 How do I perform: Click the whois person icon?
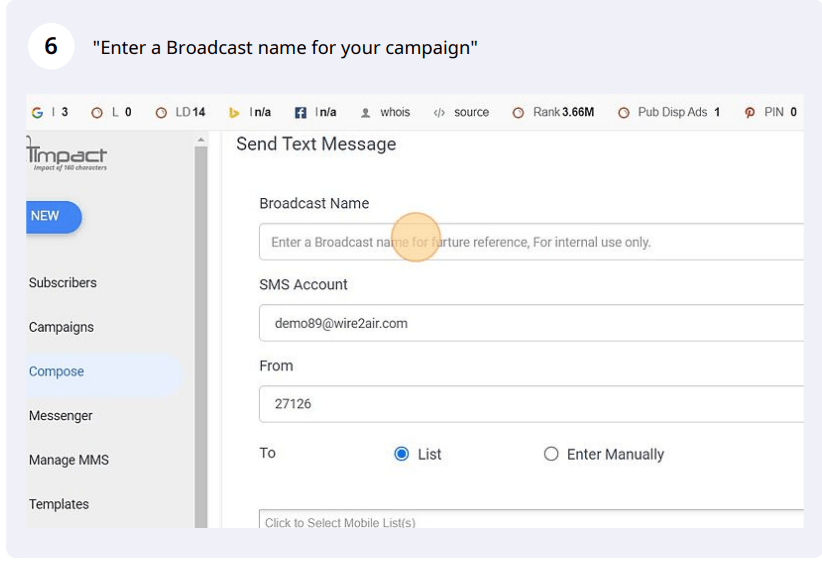(x=365, y=113)
